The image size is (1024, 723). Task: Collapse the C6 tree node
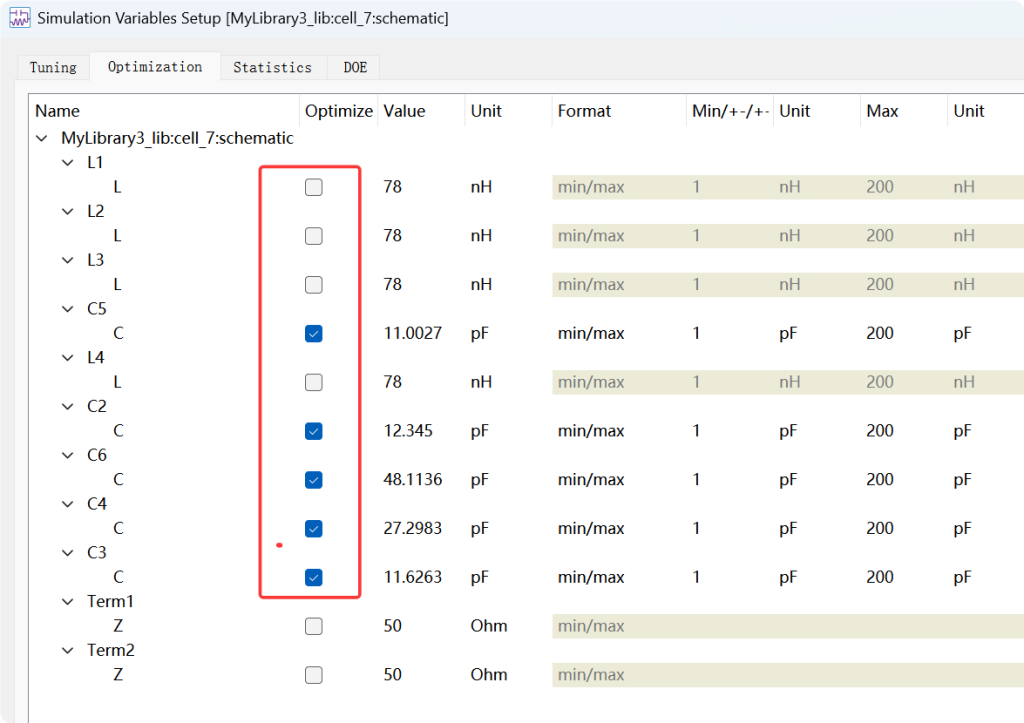pyautogui.click(x=68, y=455)
